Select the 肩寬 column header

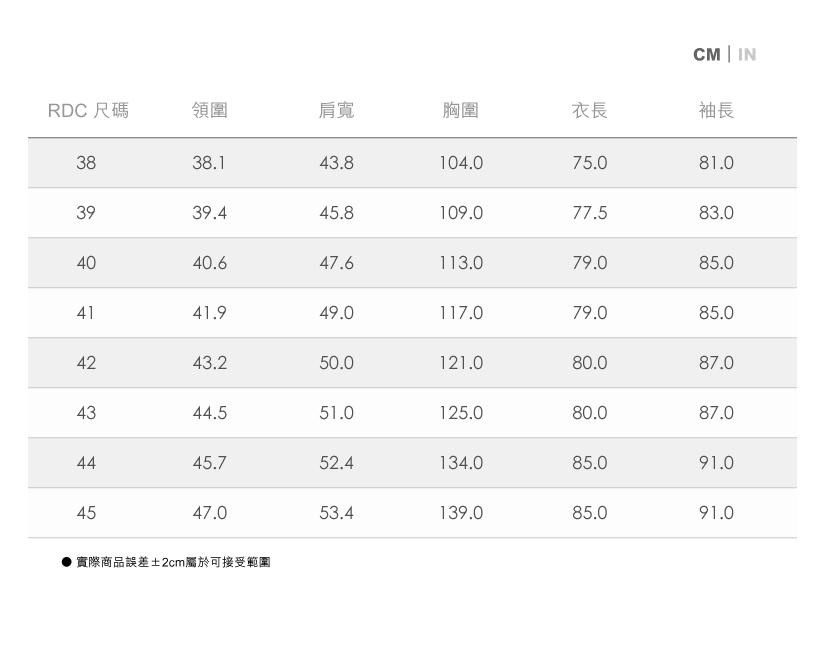pyautogui.click(x=336, y=110)
